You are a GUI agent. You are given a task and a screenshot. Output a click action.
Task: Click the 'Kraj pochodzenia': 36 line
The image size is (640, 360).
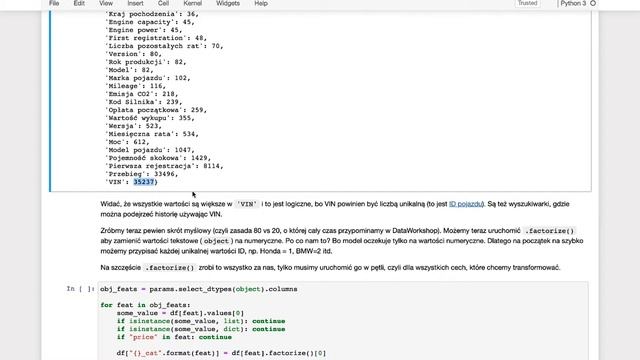tap(152, 14)
